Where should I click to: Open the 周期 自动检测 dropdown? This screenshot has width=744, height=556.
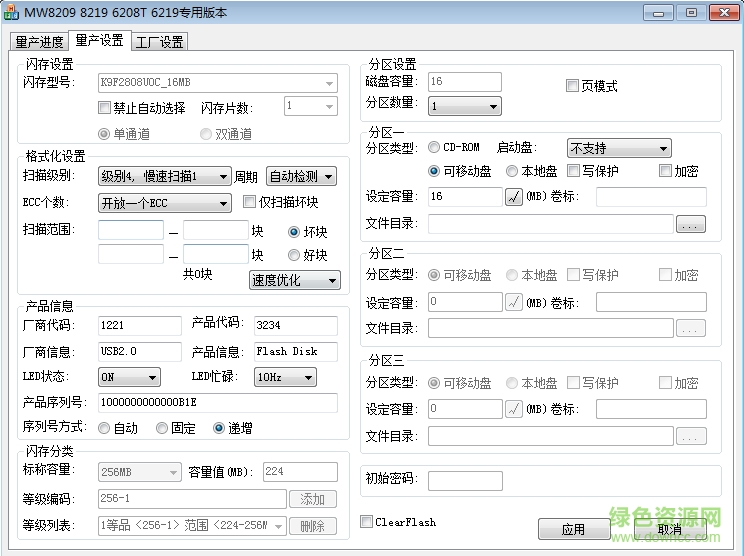301,176
